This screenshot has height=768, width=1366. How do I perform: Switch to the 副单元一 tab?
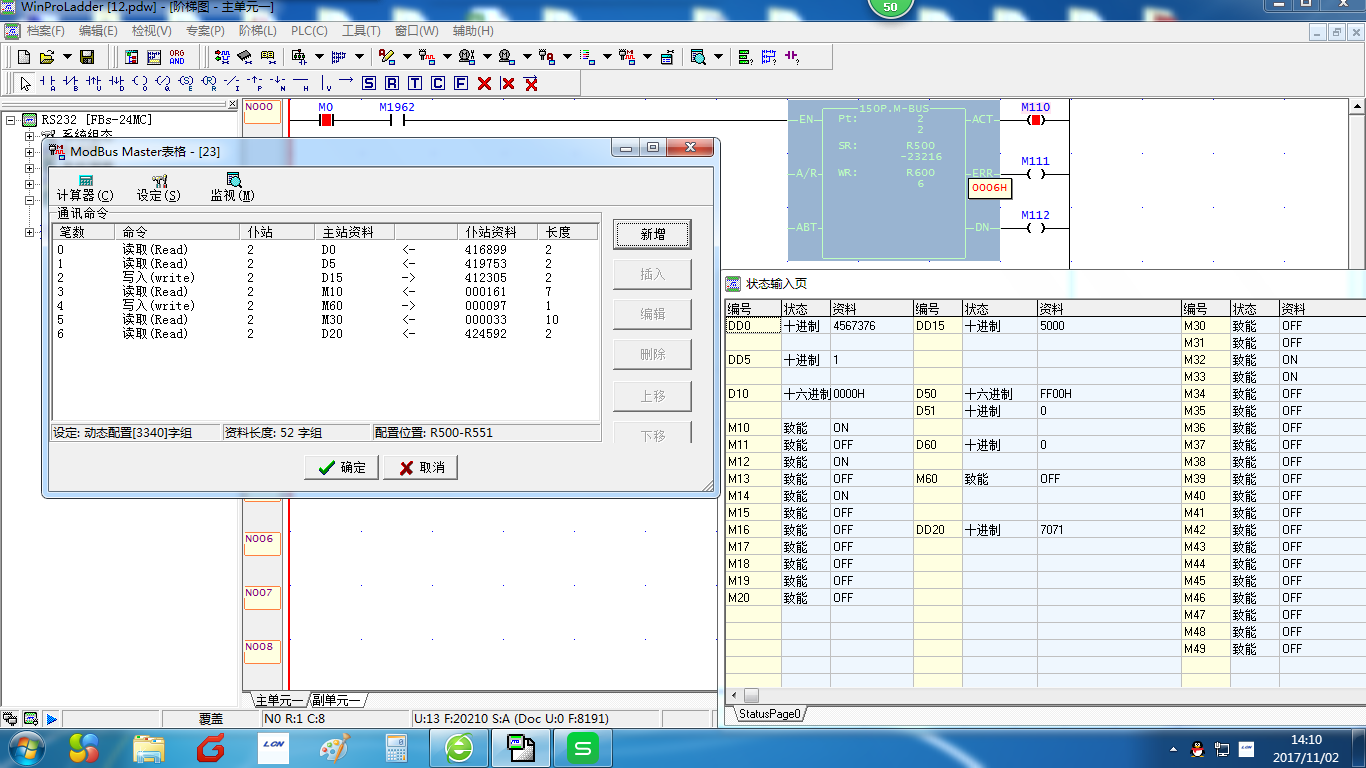337,700
